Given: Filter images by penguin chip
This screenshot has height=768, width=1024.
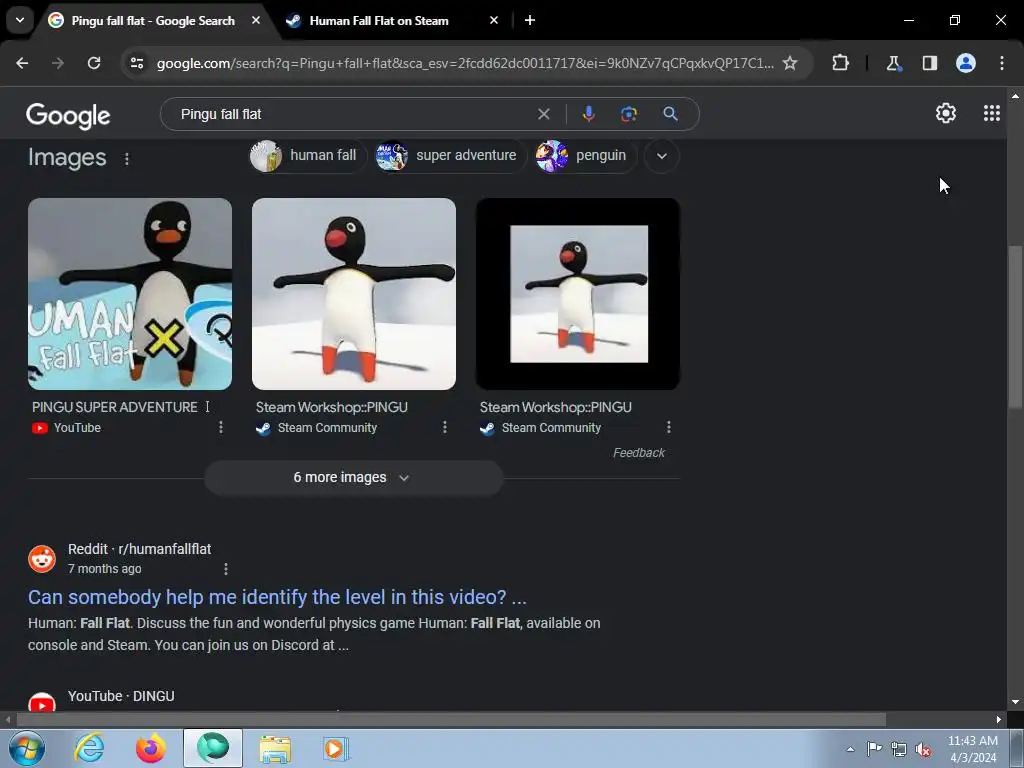Looking at the screenshot, I should (586, 155).
